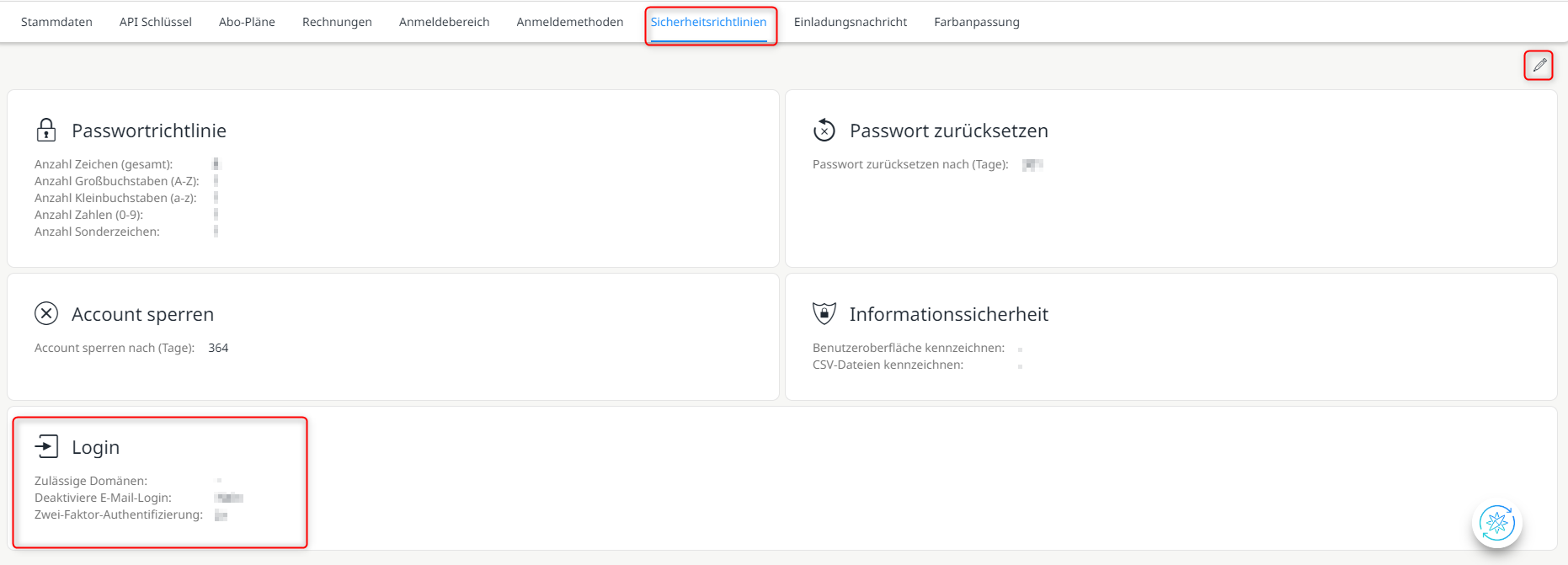Click the Anzahl Großbuchstaben (A-Z) label
This screenshot has width=1568, height=565.
click(x=117, y=181)
